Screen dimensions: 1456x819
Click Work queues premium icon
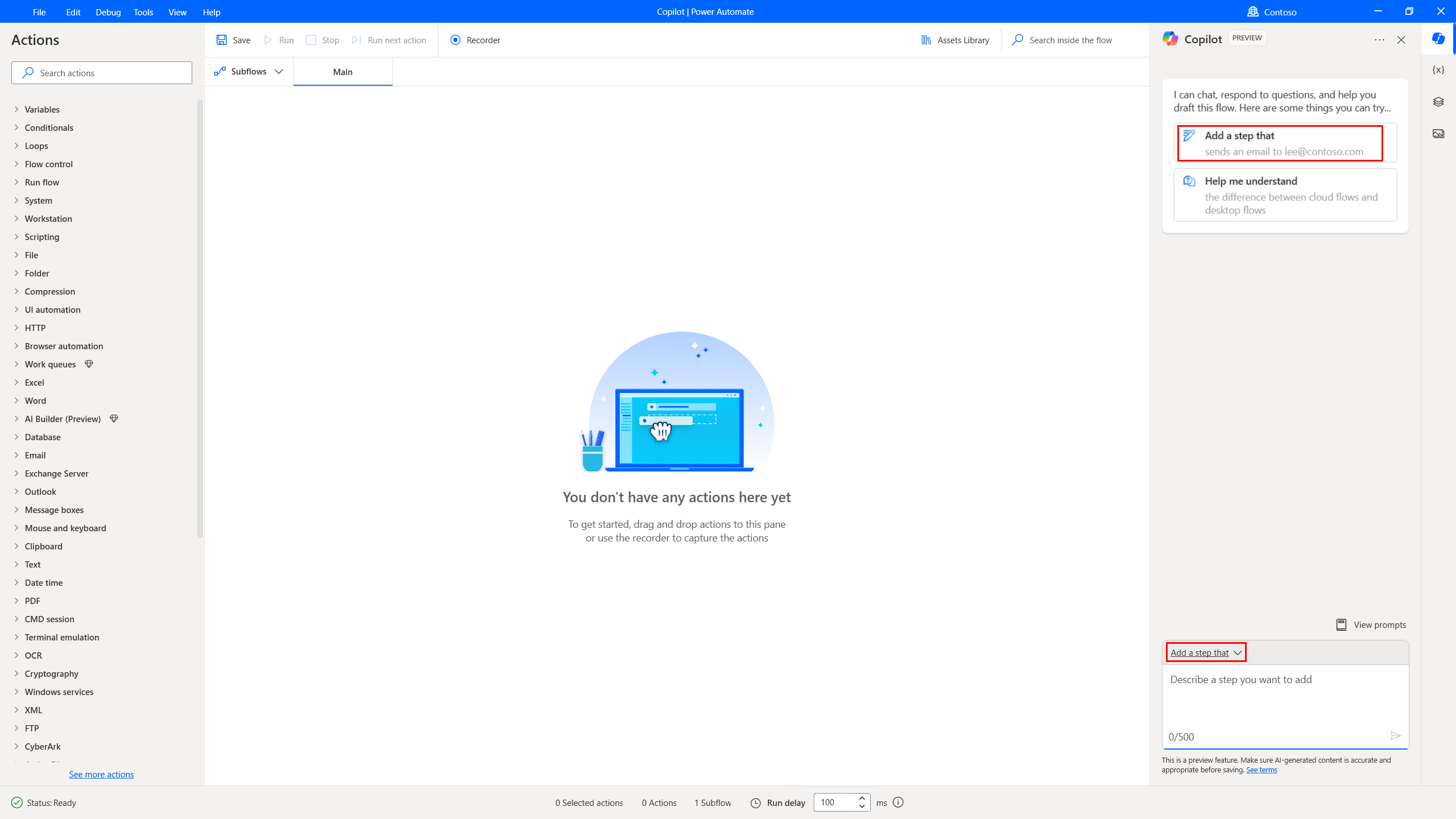pyautogui.click(x=89, y=363)
